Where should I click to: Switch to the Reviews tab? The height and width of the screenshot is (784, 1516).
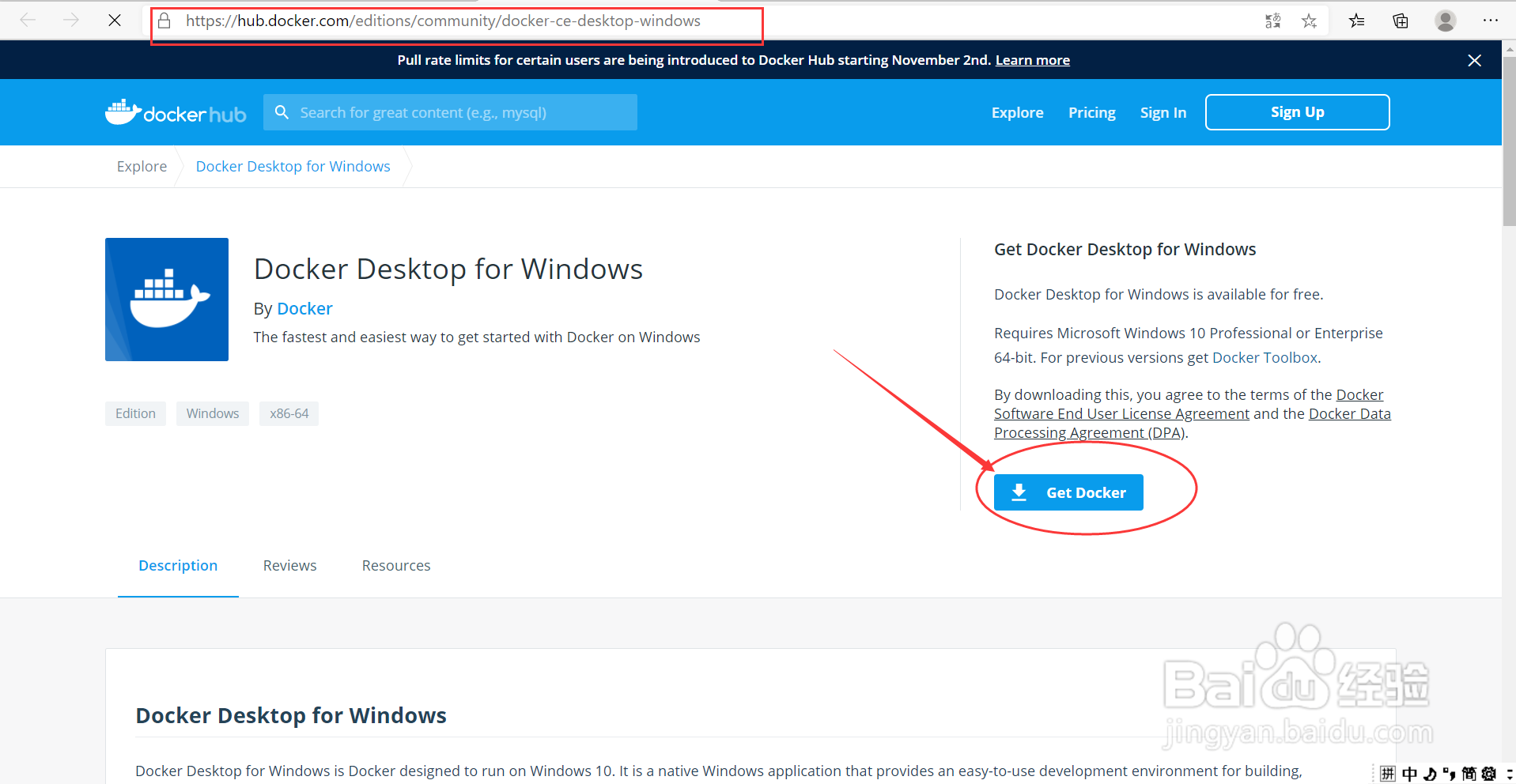click(x=289, y=566)
